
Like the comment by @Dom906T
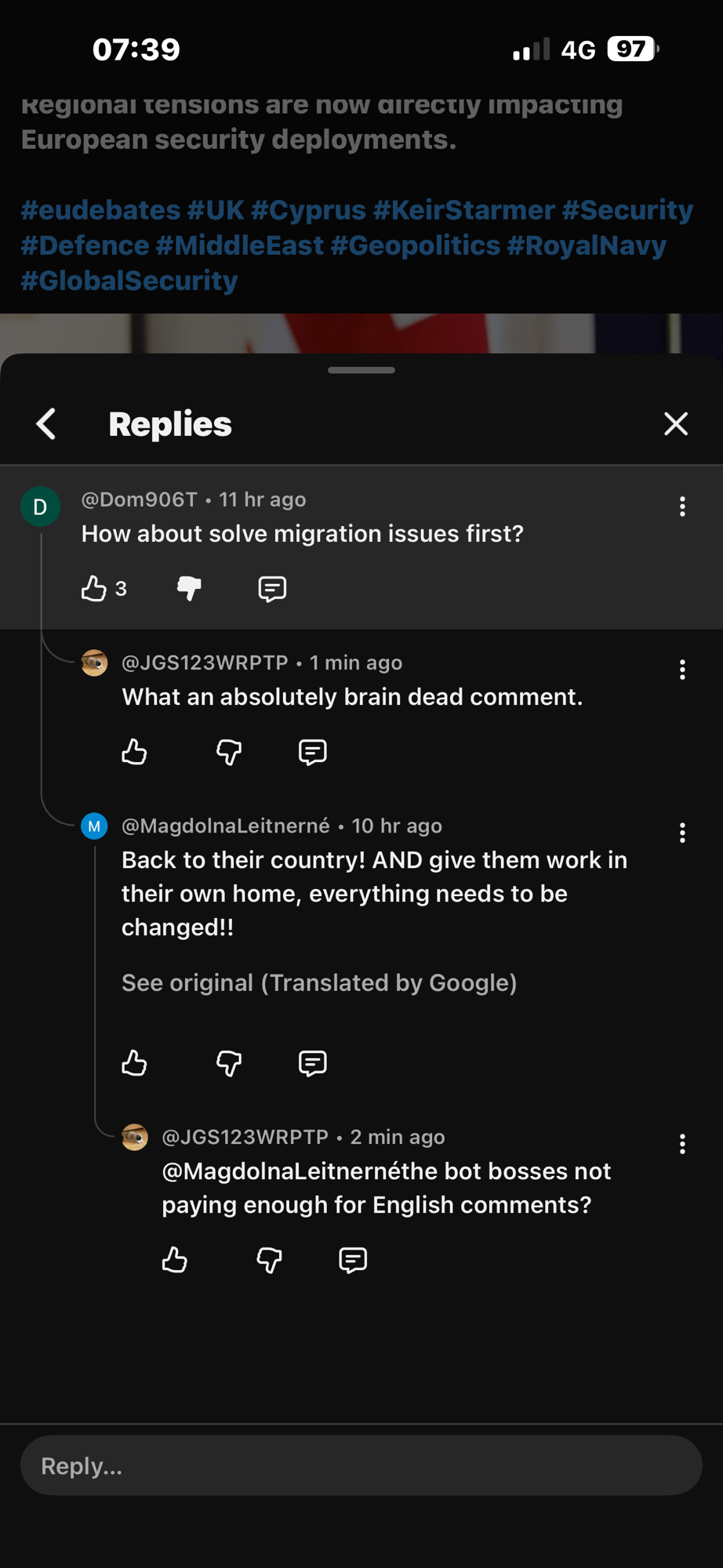pos(94,588)
